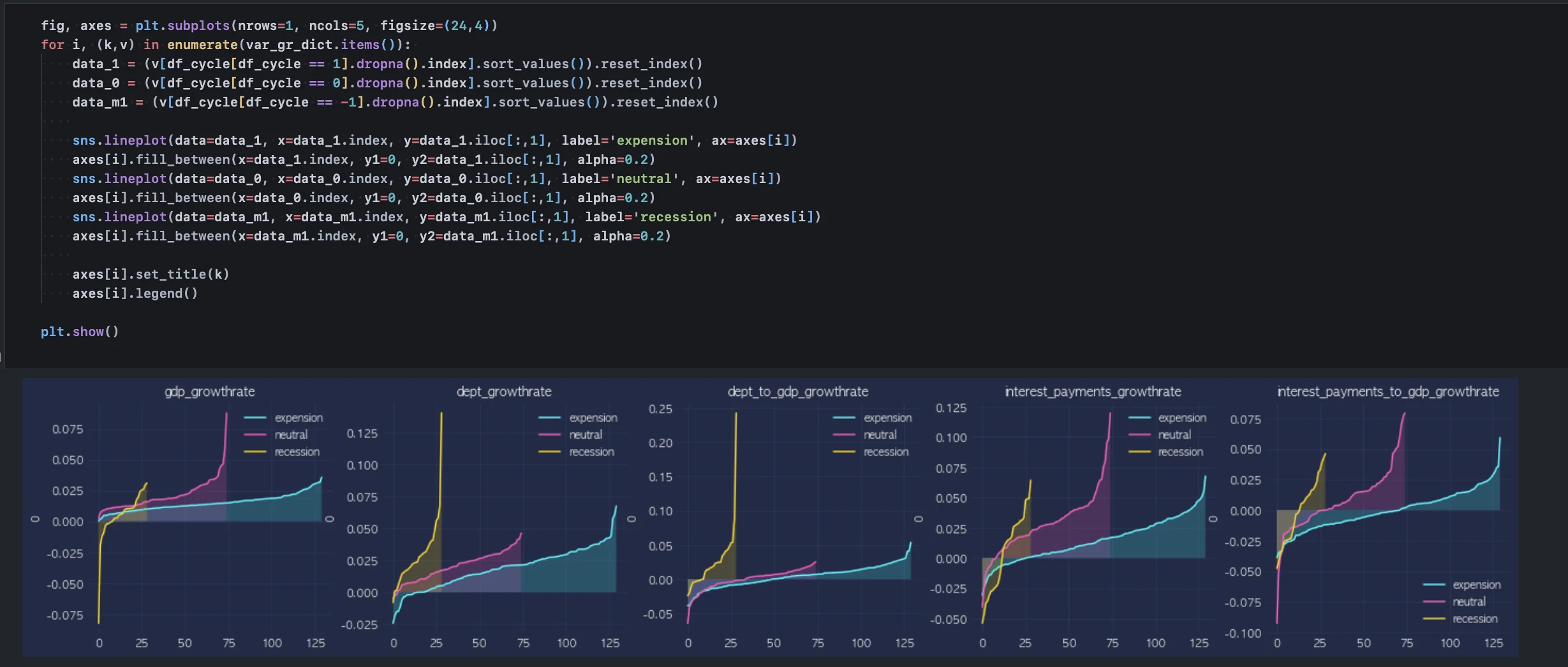Screen dimensions: 1568x667
Task: Click the interest_payments_to_gdp_growthrate chart title
Action: pyautogui.click(x=1387, y=392)
